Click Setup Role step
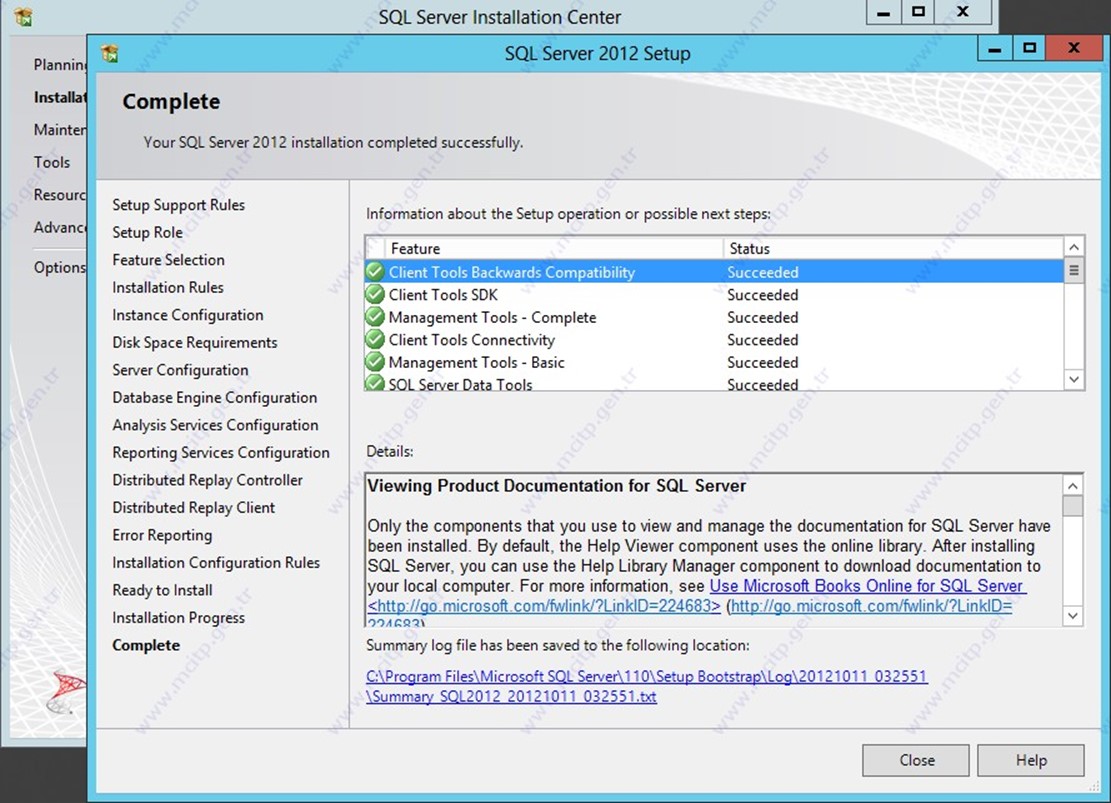Viewport: 1111px width, 803px height. 147,232
